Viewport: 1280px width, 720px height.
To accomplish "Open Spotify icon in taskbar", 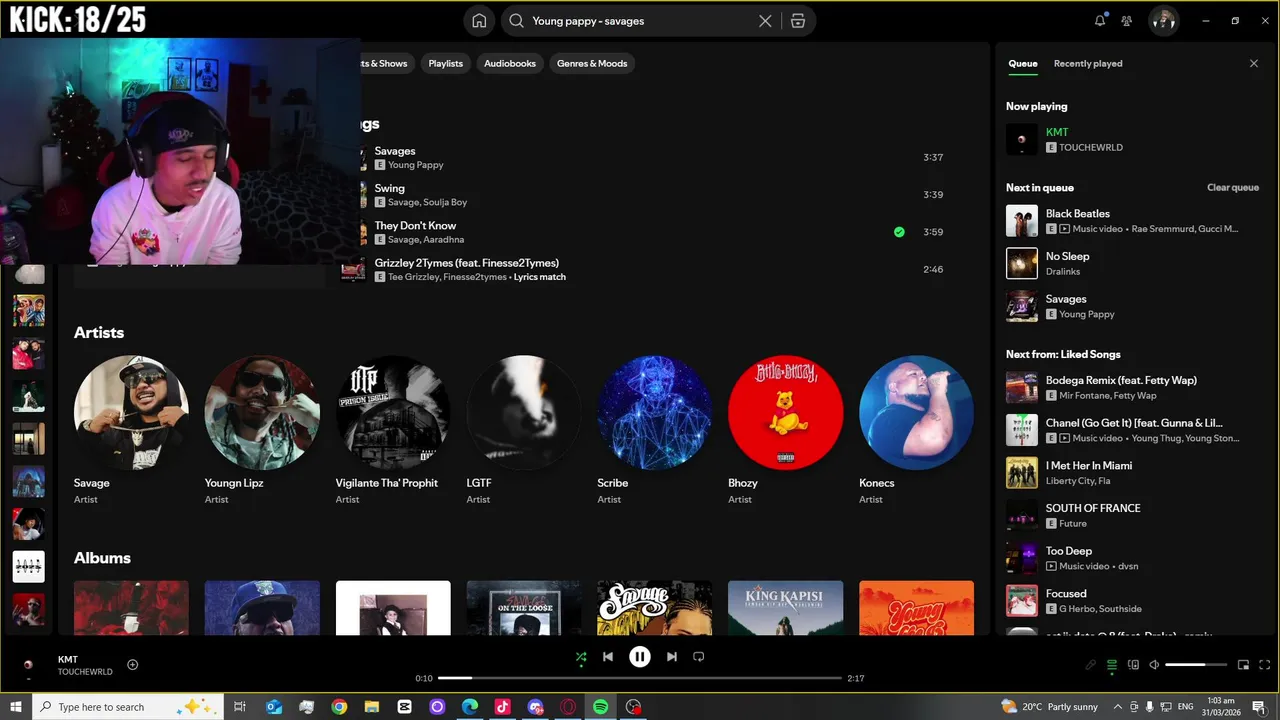I will 600,707.
